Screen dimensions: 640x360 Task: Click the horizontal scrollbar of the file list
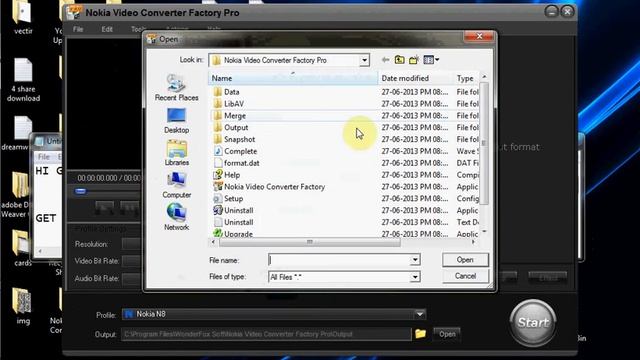309,242
